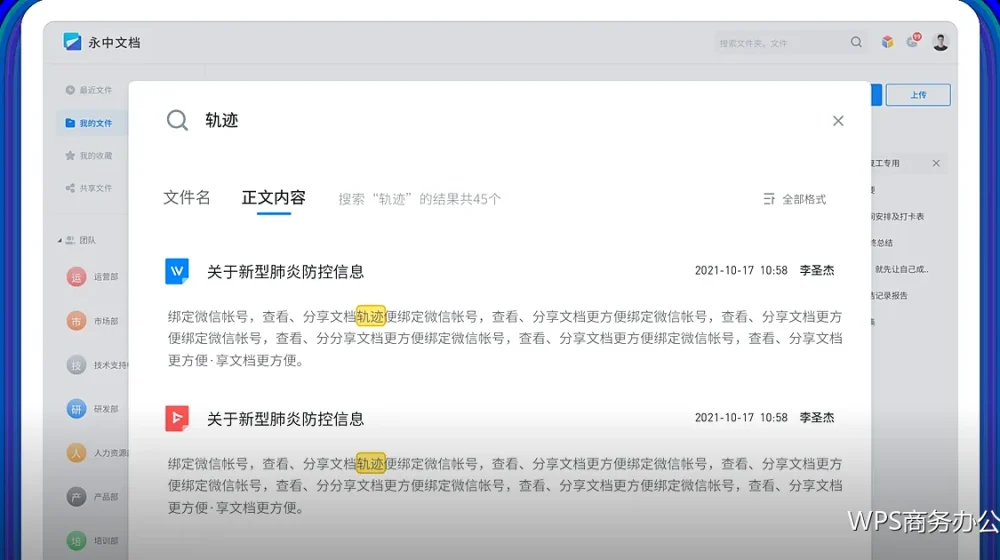The width and height of the screenshot is (1000, 560).
Task: Click the 记录报告 item in background list
Action: (890, 295)
